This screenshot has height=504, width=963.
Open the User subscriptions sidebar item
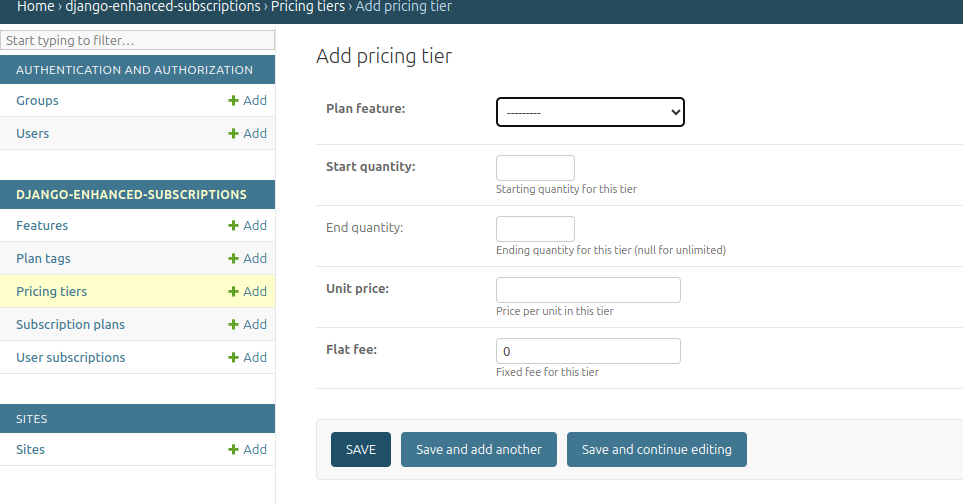[71, 358]
